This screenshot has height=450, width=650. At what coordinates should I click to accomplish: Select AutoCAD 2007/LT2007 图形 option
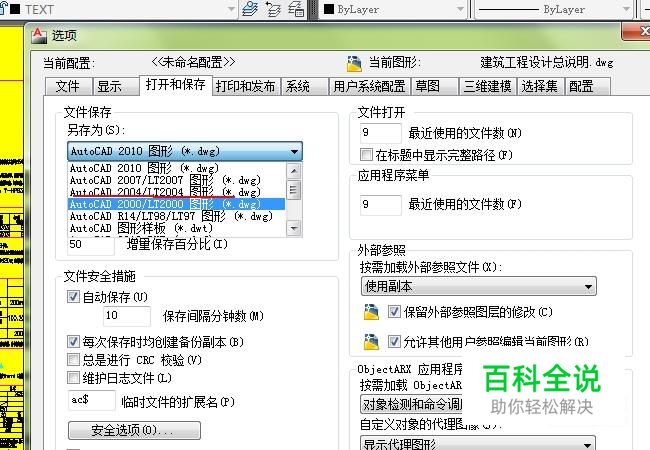(177, 180)
